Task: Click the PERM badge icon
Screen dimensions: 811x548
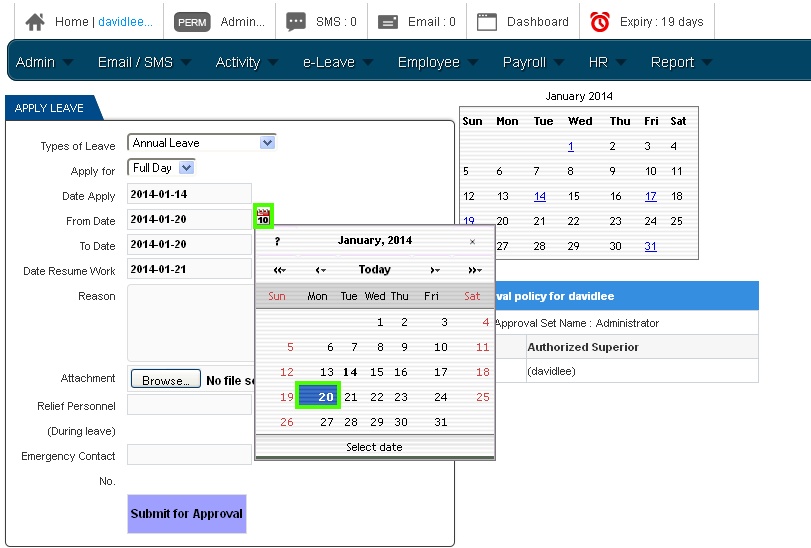Action: pos(192,22)
